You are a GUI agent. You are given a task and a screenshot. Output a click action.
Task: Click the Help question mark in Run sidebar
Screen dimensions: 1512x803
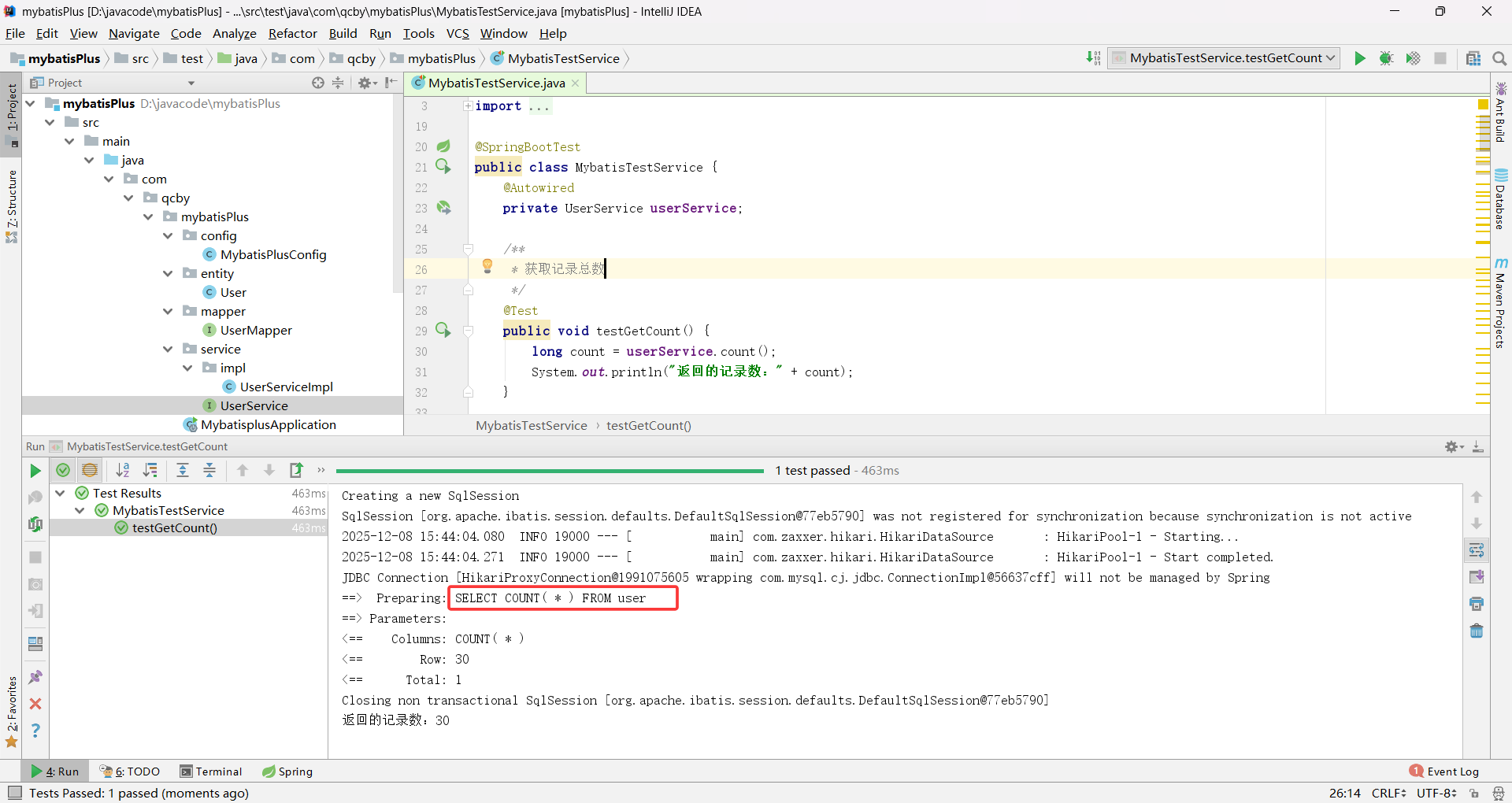35,731
